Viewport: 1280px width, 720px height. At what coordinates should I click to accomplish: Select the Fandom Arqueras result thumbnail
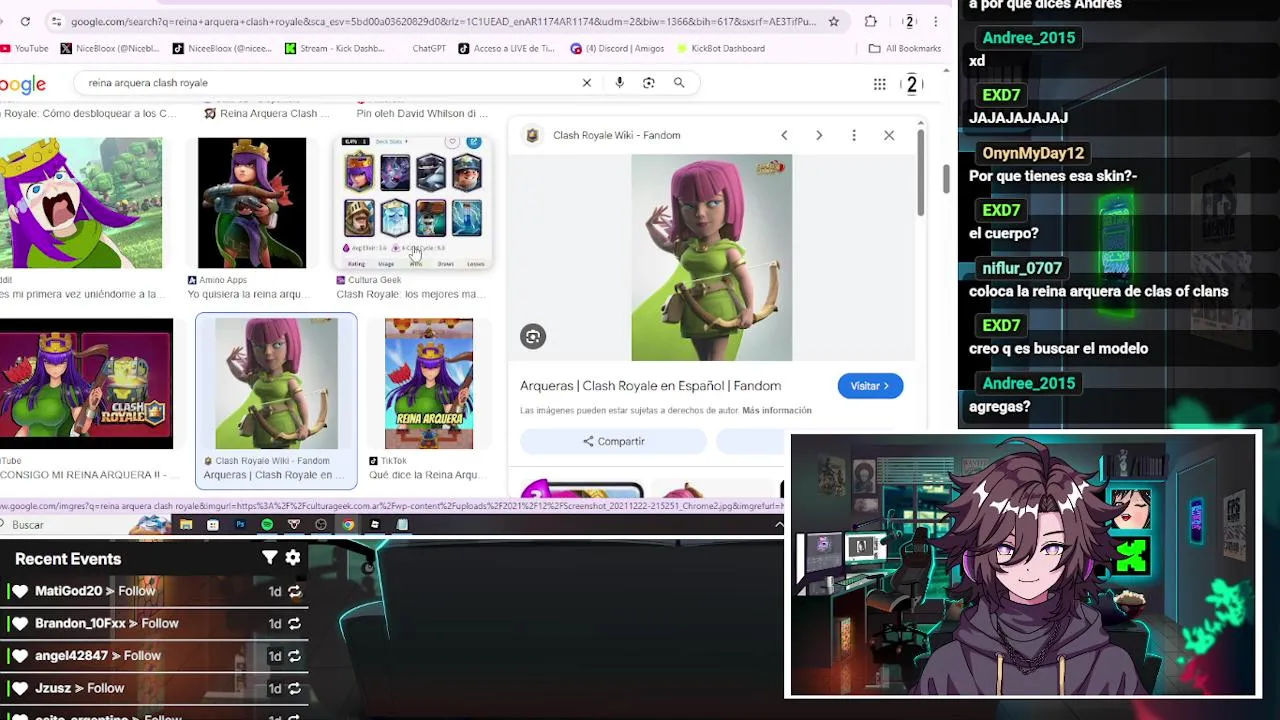[x=276, y=384]
